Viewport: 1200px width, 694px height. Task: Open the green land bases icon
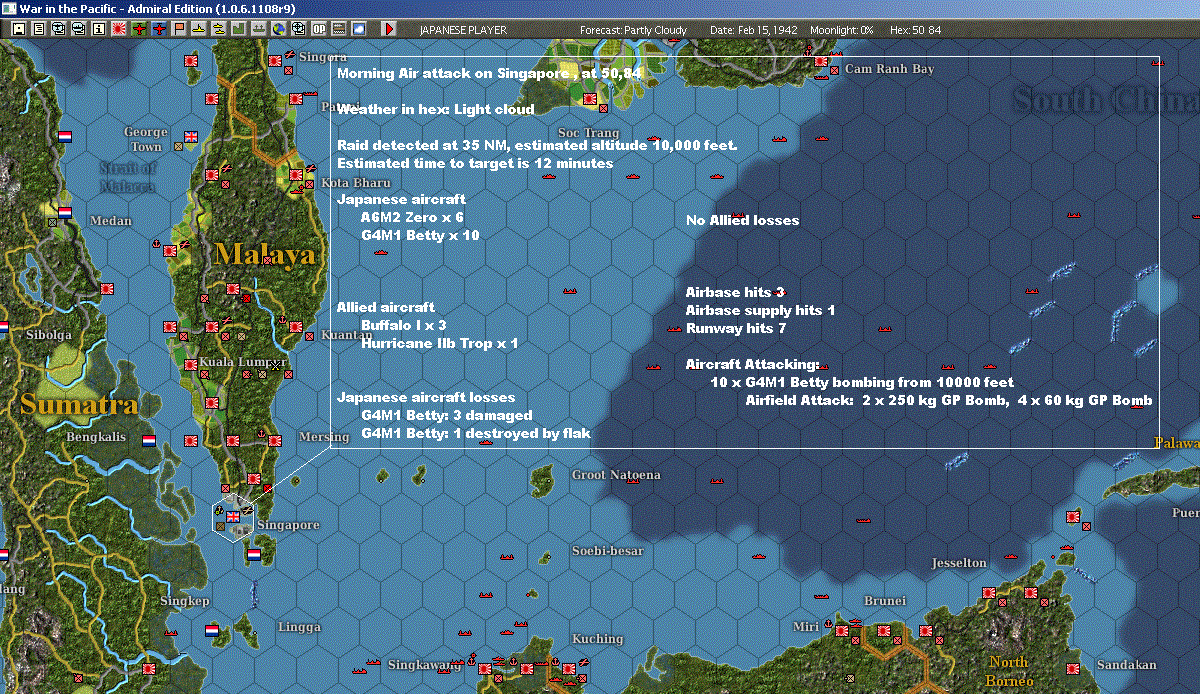[x=239, y=29]
